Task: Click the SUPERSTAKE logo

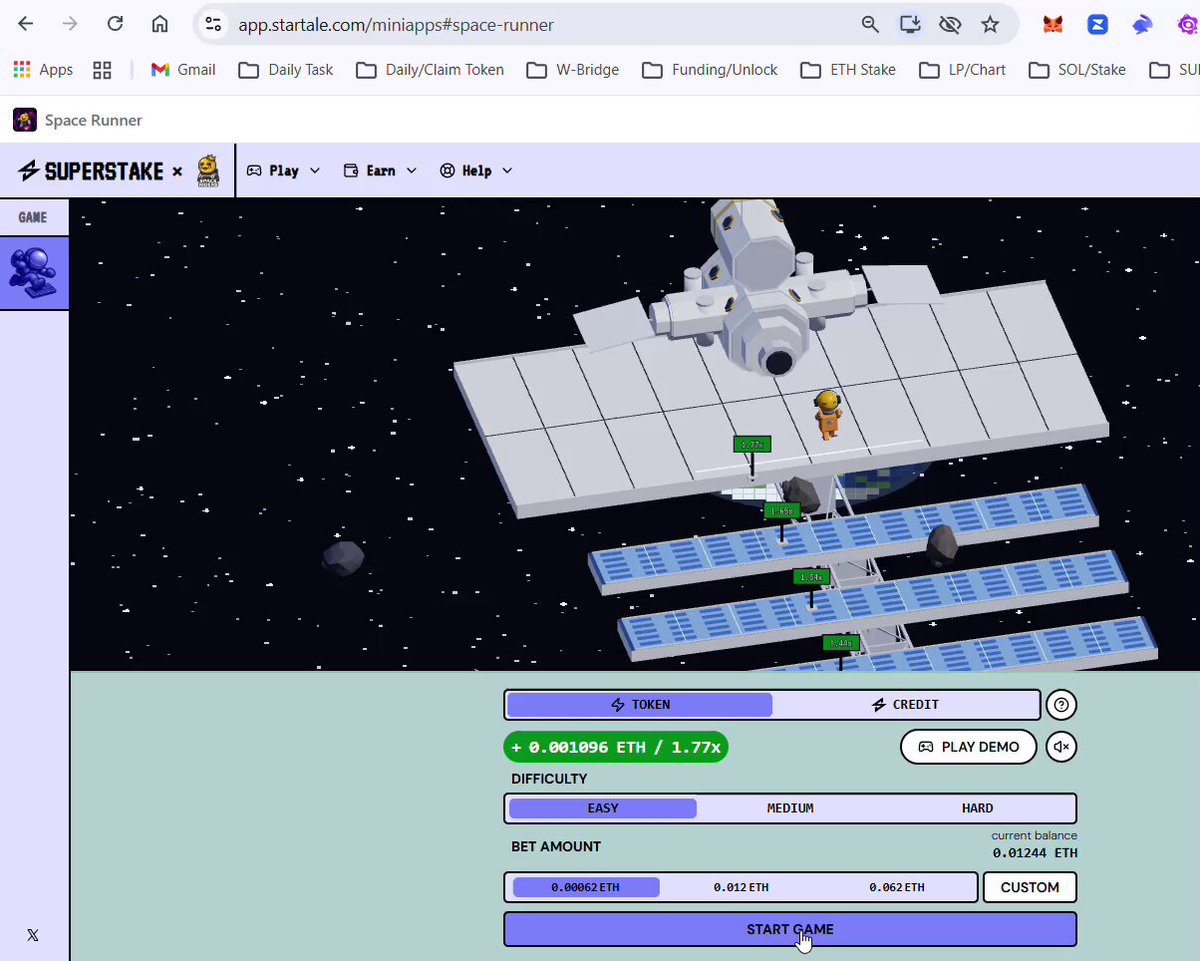Action: [x=91, y=171]
